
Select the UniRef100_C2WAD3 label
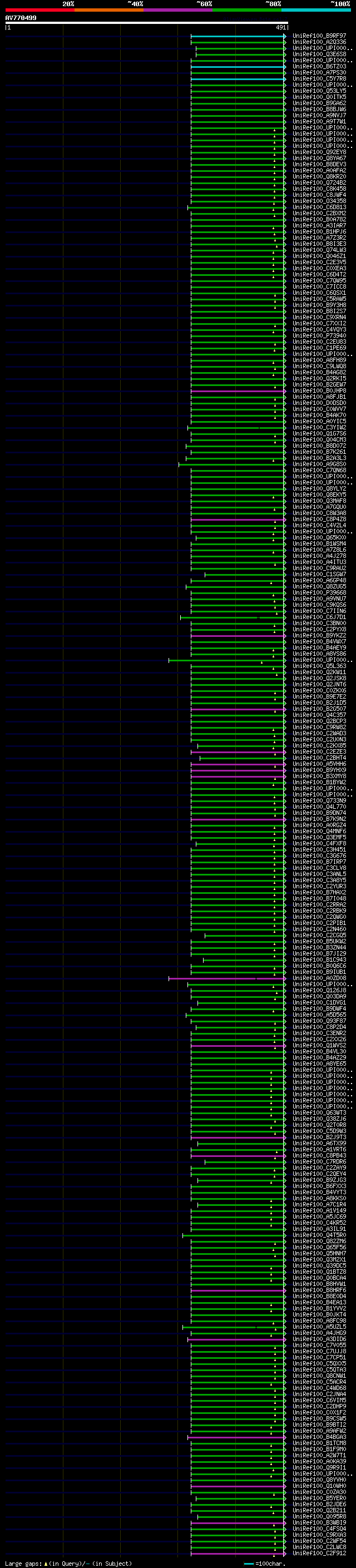(319, 734)
